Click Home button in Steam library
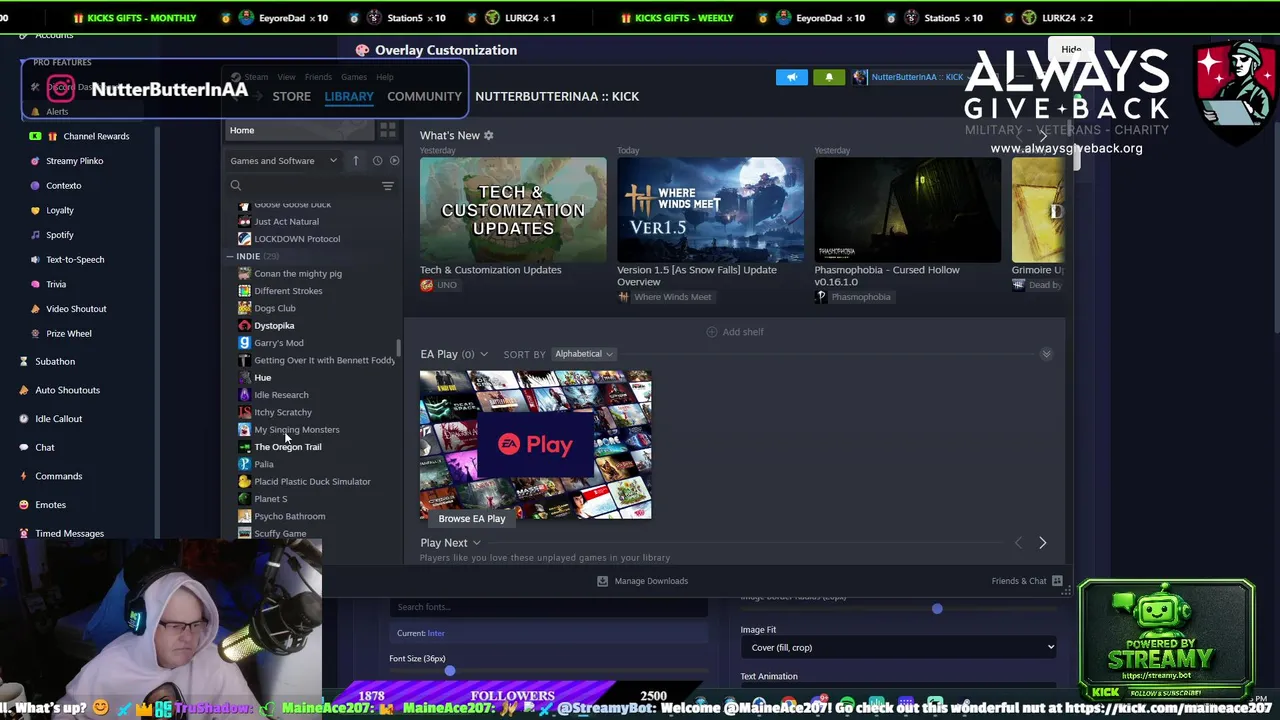The height and width of the screenshot is (720, 1280). click(298, 130)
